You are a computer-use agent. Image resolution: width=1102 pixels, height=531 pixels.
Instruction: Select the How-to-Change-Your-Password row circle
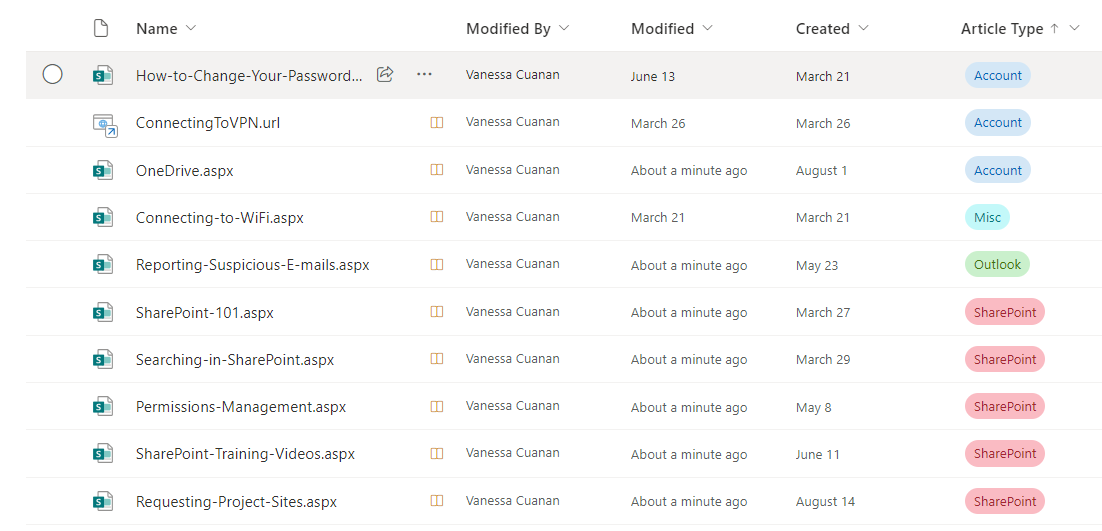[53, 74]
